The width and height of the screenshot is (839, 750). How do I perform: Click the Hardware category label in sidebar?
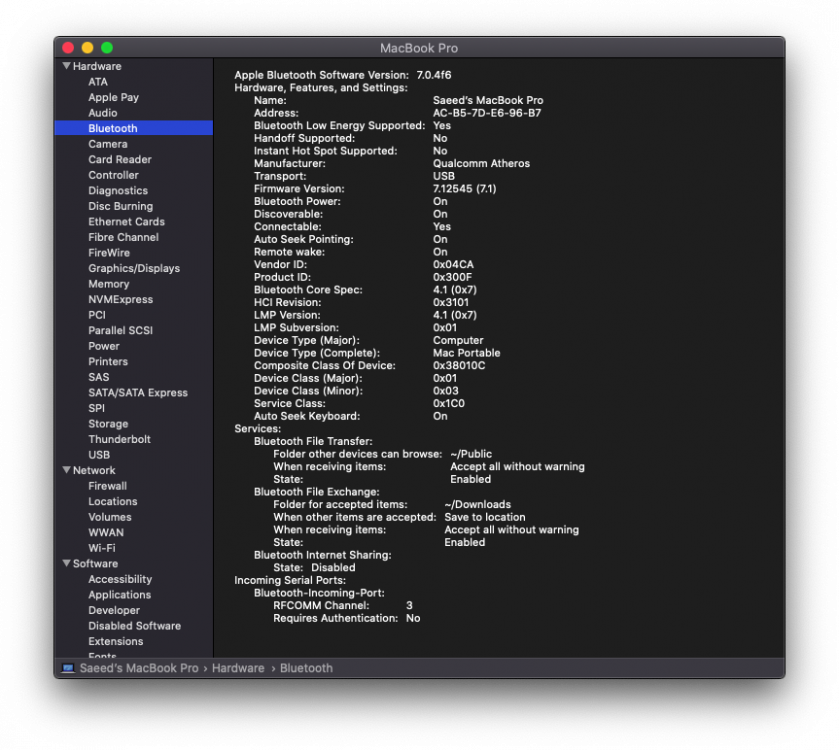97,66
